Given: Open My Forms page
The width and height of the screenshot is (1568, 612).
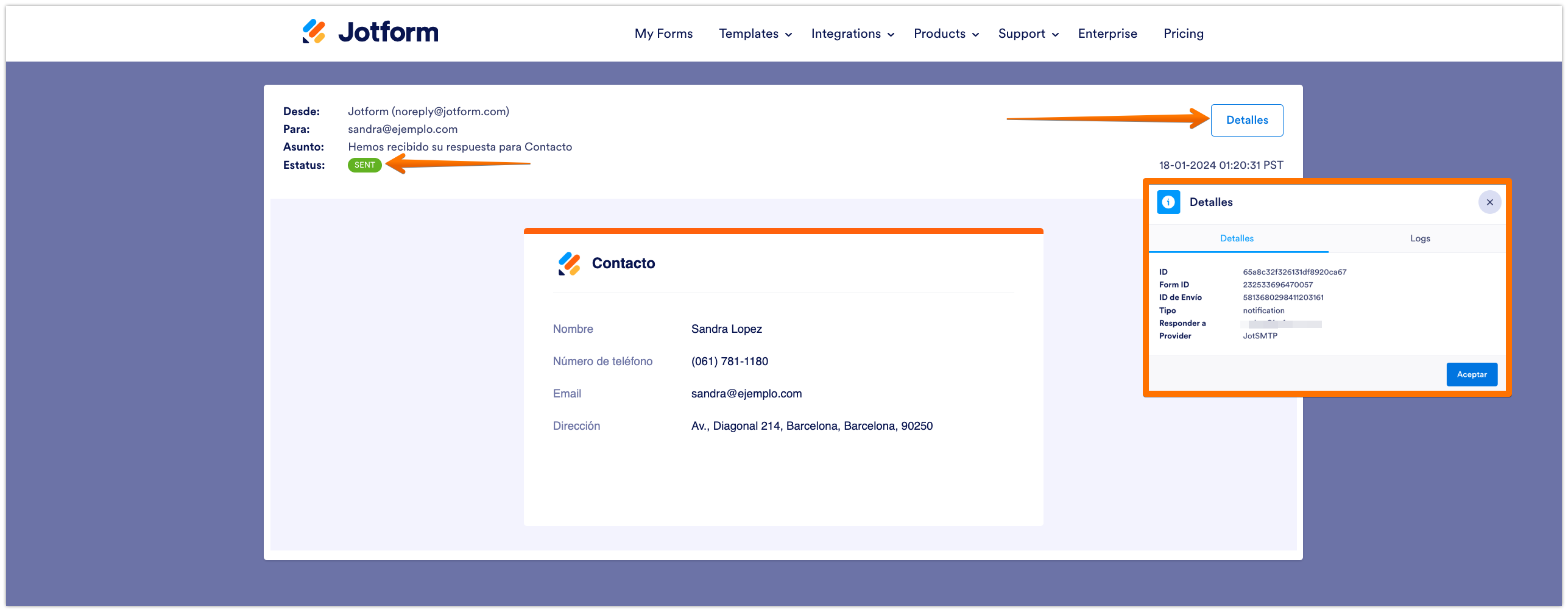Looking at the screenshot, I should coord(663,34).
